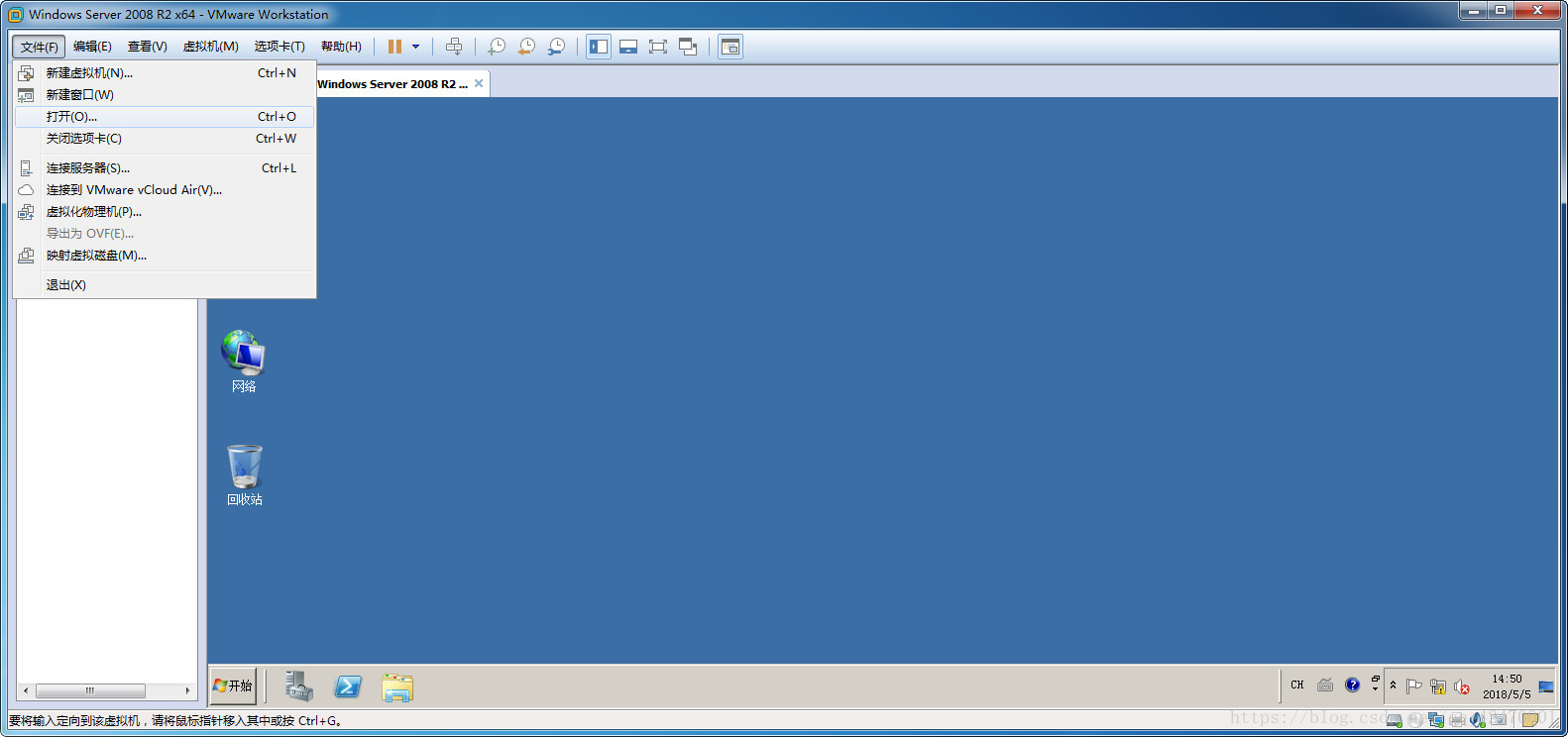Open the muted volume tray icon

pos(1462,686)
